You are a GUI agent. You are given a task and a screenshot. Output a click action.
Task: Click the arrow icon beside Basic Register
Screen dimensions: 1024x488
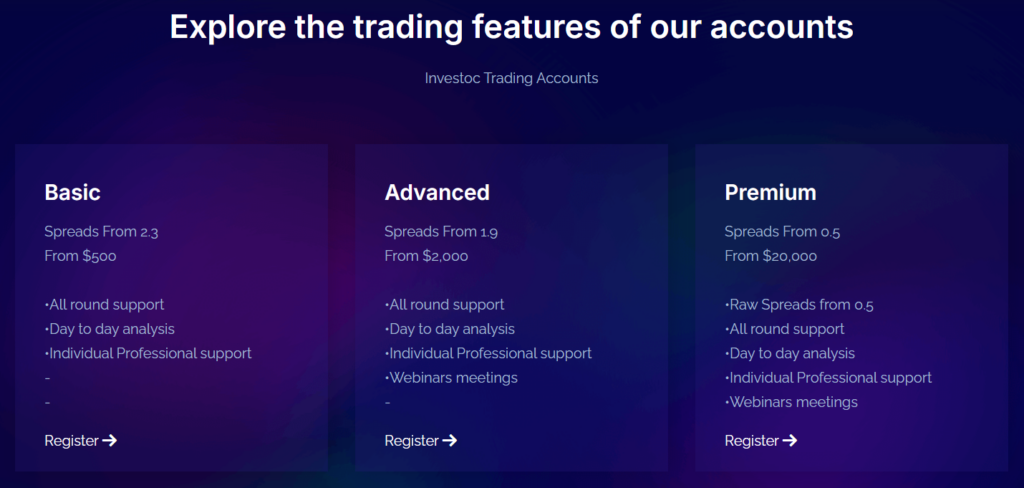[x=110, y=441]
